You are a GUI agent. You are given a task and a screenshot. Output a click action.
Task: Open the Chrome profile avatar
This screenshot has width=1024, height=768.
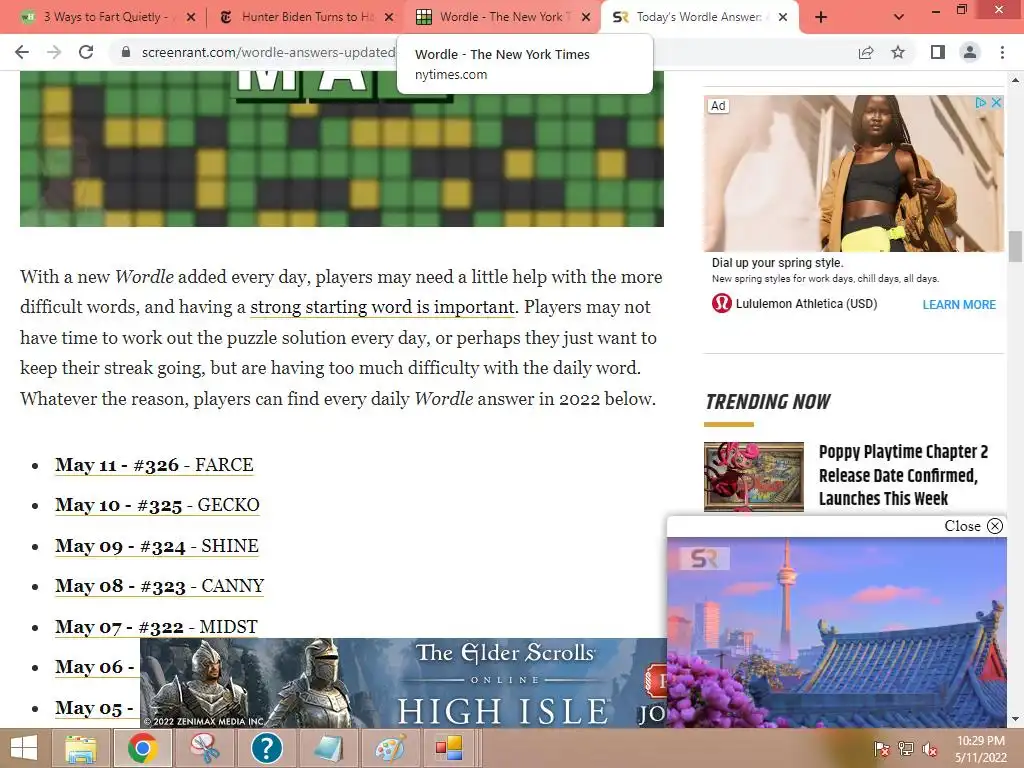coord(970,52)
